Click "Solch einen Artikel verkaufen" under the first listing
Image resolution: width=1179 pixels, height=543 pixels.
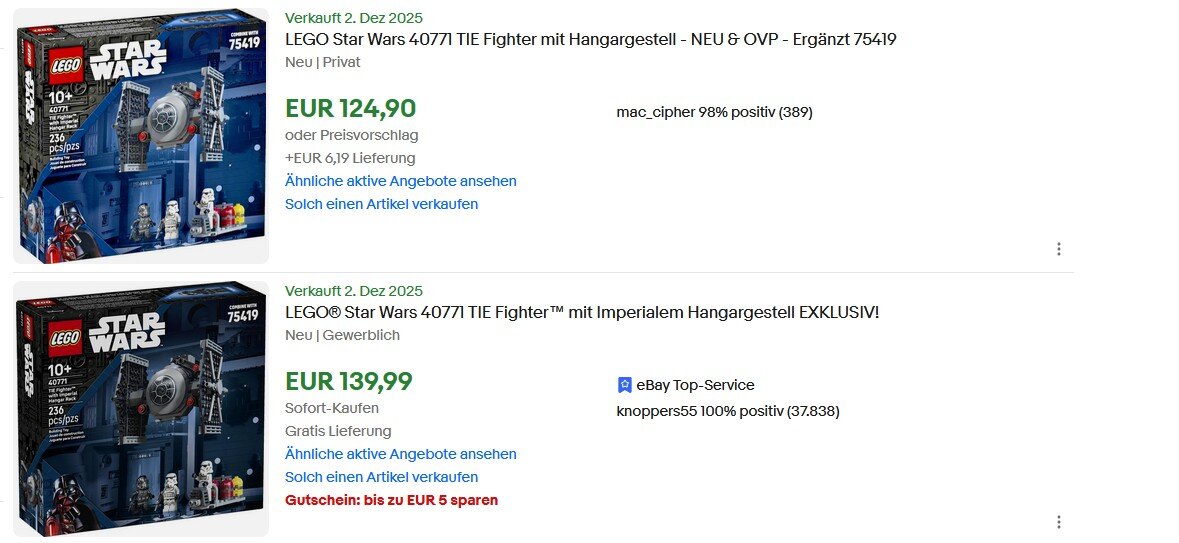pos(381,204)
